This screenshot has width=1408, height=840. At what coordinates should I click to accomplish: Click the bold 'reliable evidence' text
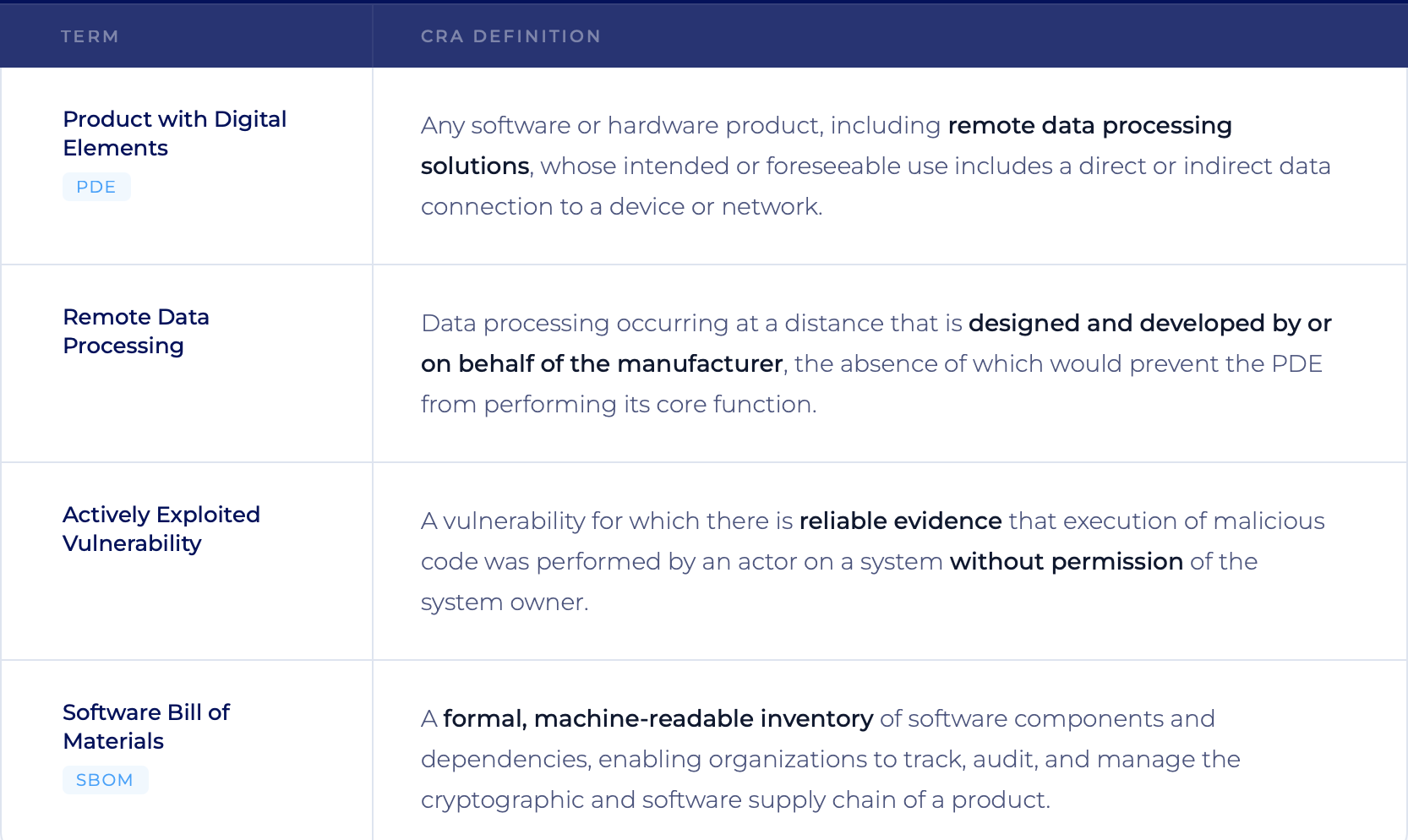[x=900, y=521]
